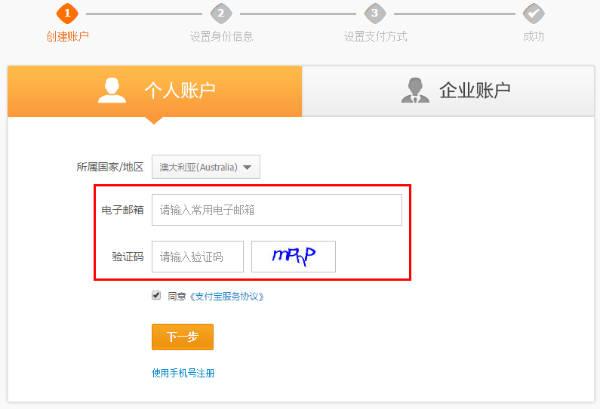Click the 设置支付方式 step label
Viewport: 600px width, 409px height.
click(x=375, y=37)
